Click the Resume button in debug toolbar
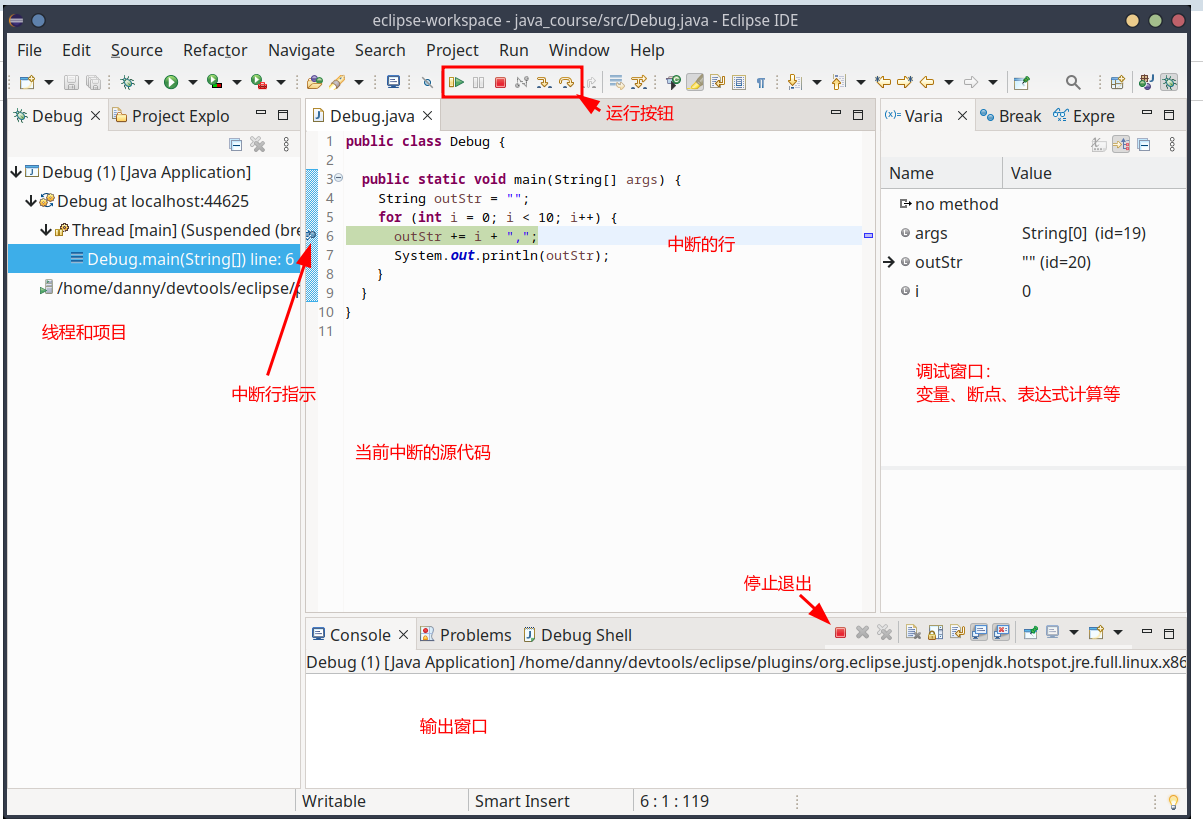Screen dimensions: 1203x825 pyautogui.click(x=456, y=82)
